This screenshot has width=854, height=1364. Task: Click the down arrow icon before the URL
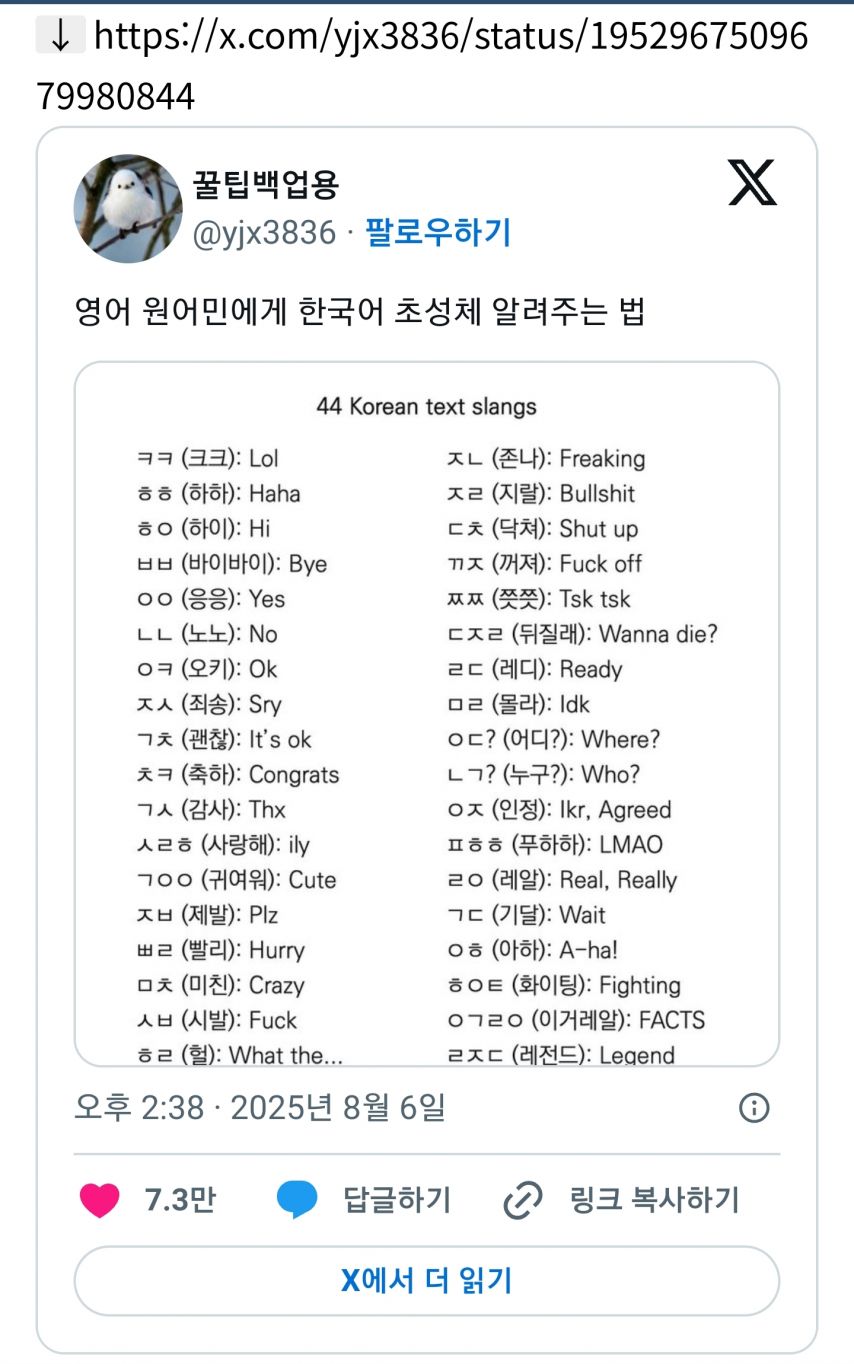pyautogui.click(x=61, y=36)
